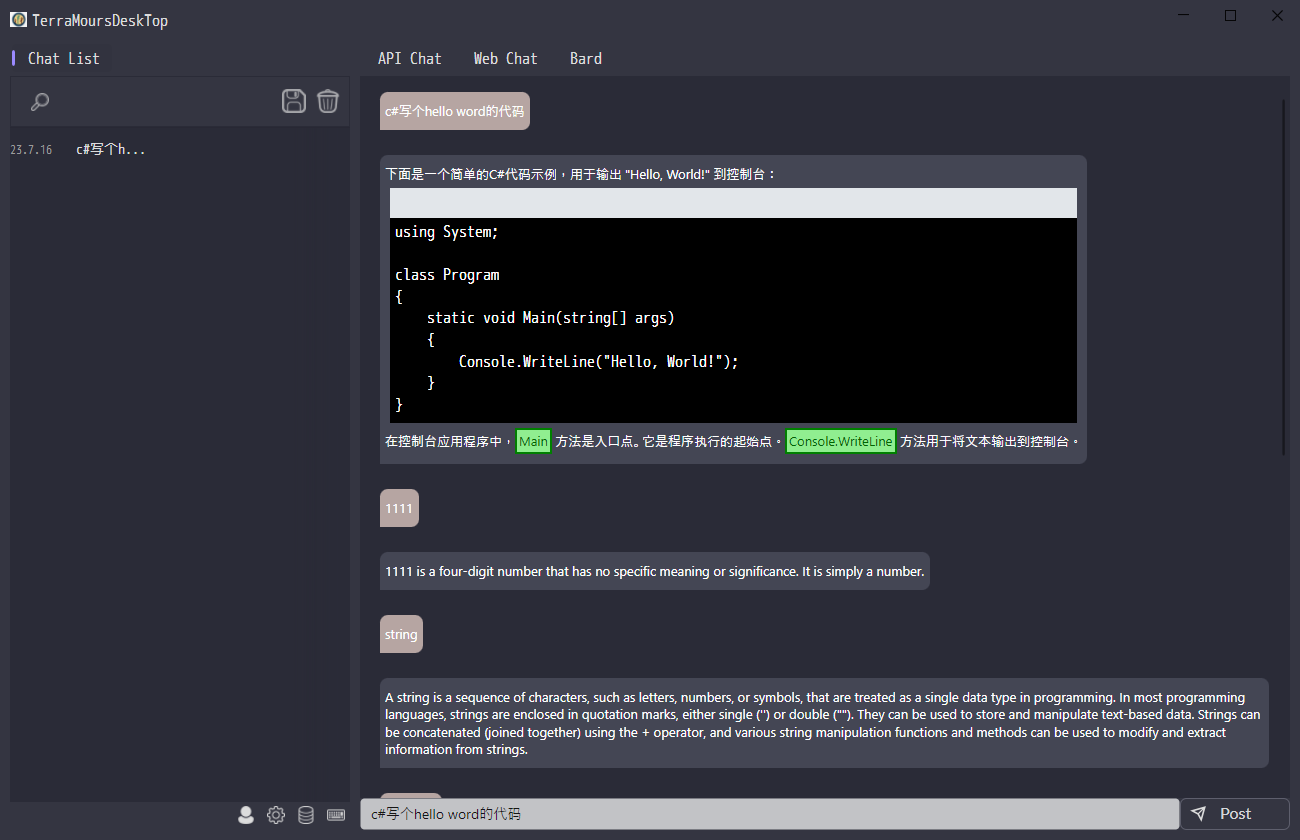Open the user profile icon
The width and height of the screenshot is (1300, 840).
point(246,814)
